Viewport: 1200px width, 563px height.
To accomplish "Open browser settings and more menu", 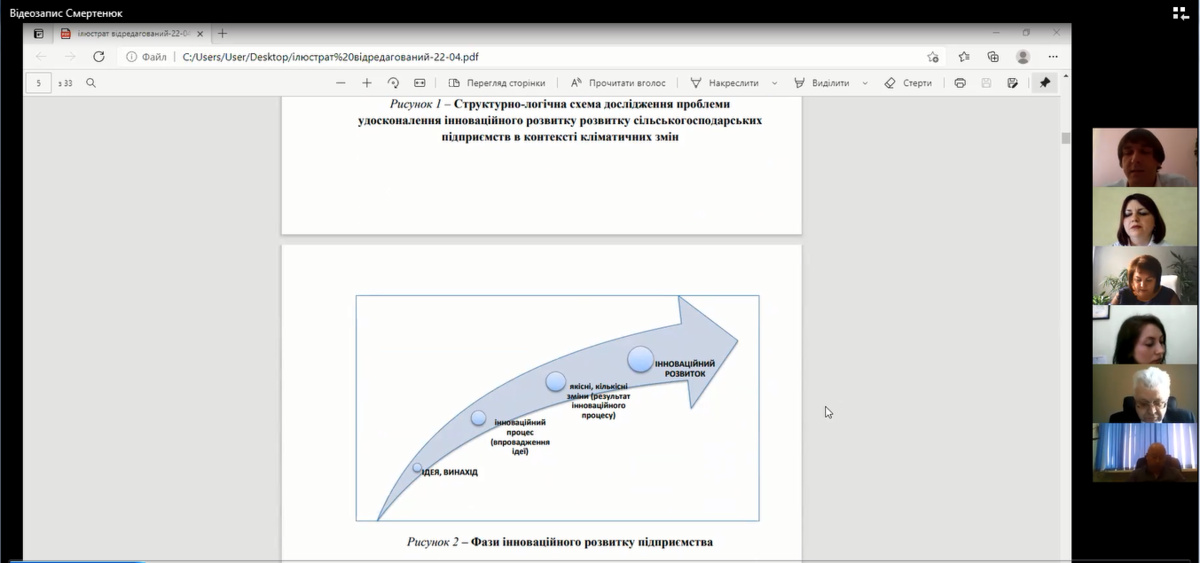I will coord(1051,57).
